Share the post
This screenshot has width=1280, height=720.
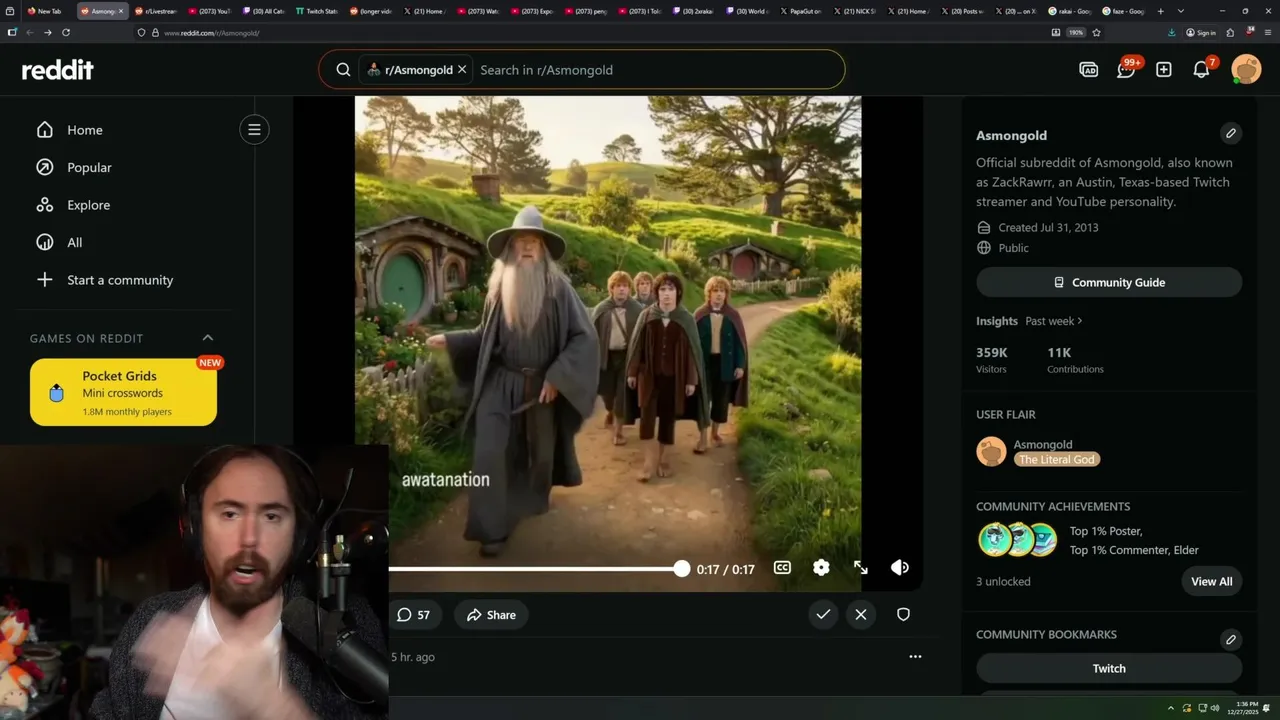[491, 614]
